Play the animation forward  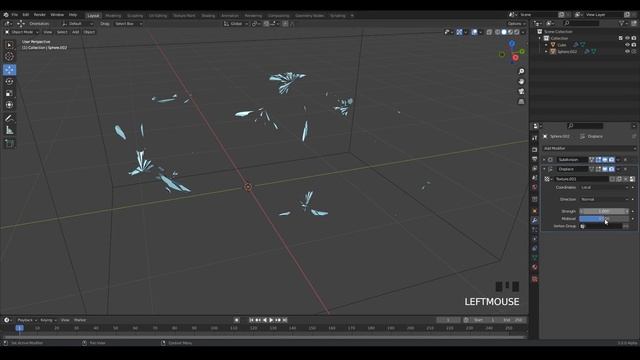click(271, 320)
